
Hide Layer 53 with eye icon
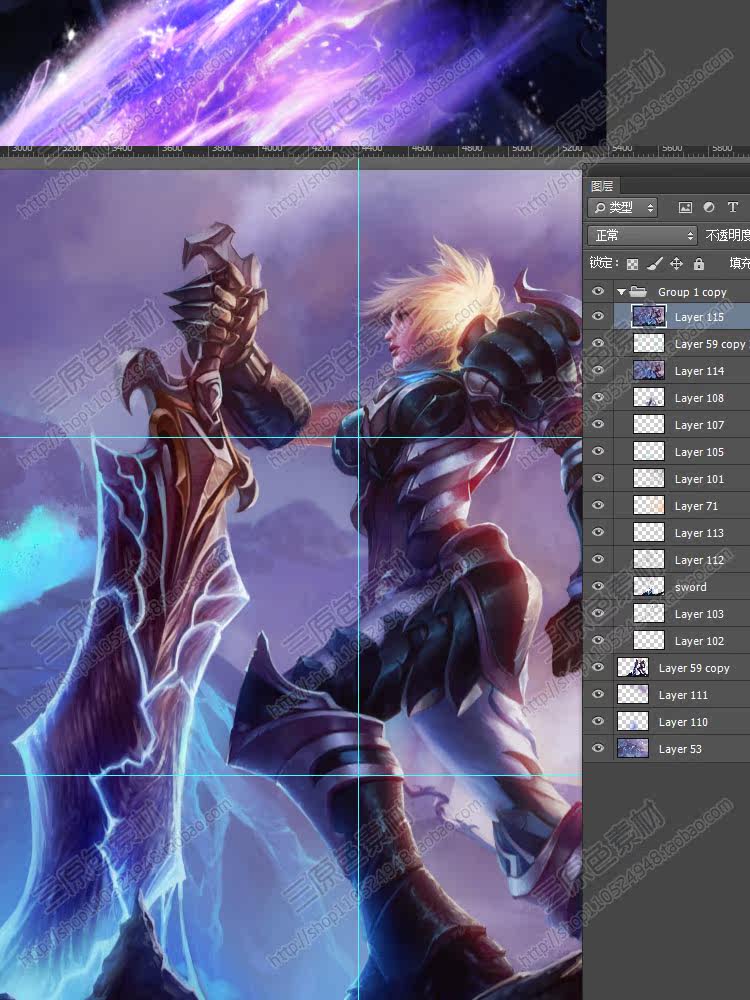(x=598, y=748)
